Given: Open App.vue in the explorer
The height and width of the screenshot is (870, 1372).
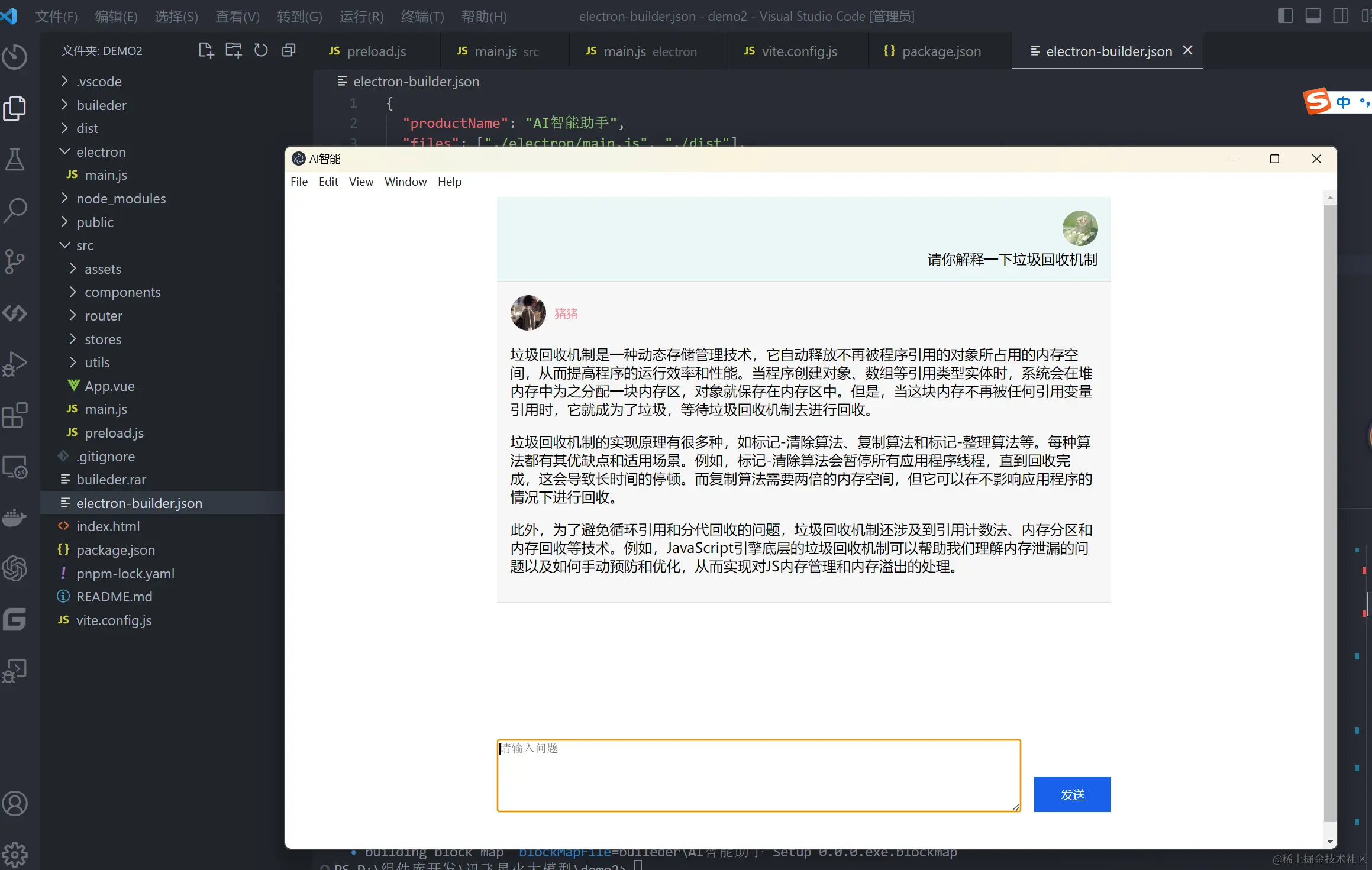Looking at the screenshot, I should [163, 386].
